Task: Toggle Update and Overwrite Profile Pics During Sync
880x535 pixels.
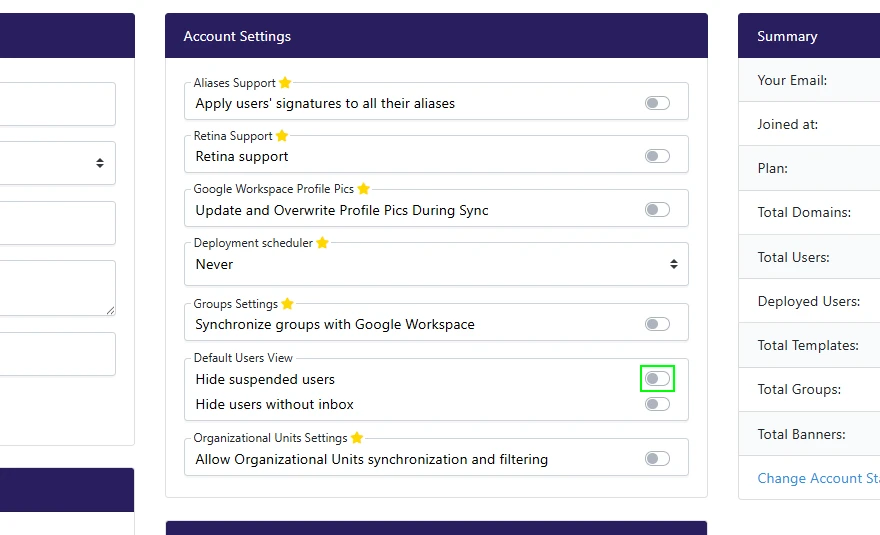Action: pos(657,210)
